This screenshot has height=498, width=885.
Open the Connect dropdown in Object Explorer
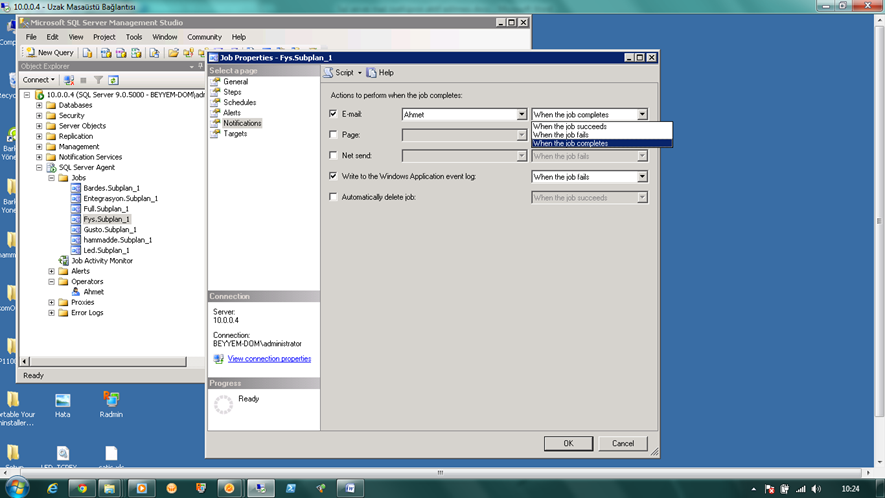click(38, 80)
